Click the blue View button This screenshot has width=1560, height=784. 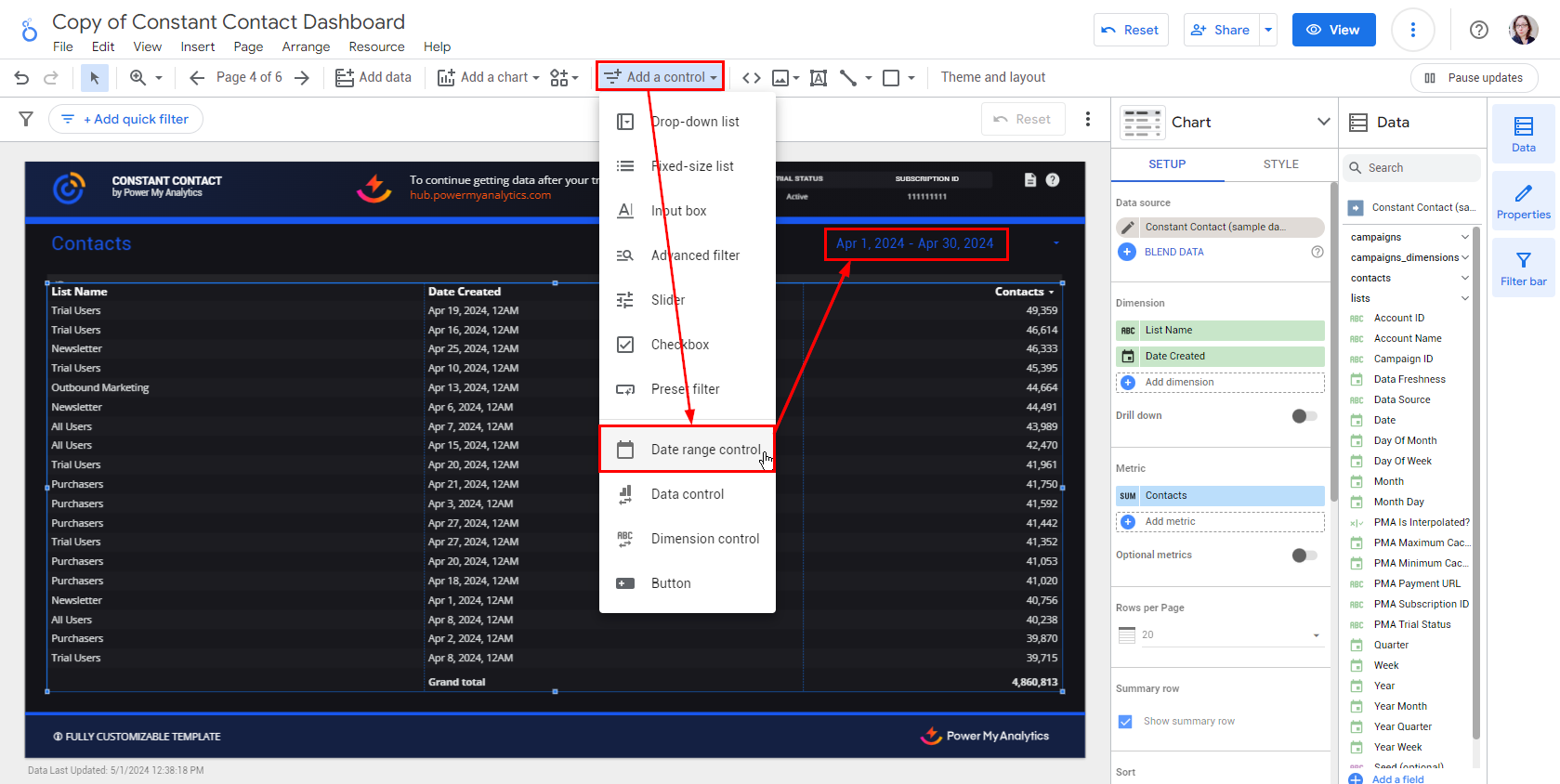(1332, 30)
